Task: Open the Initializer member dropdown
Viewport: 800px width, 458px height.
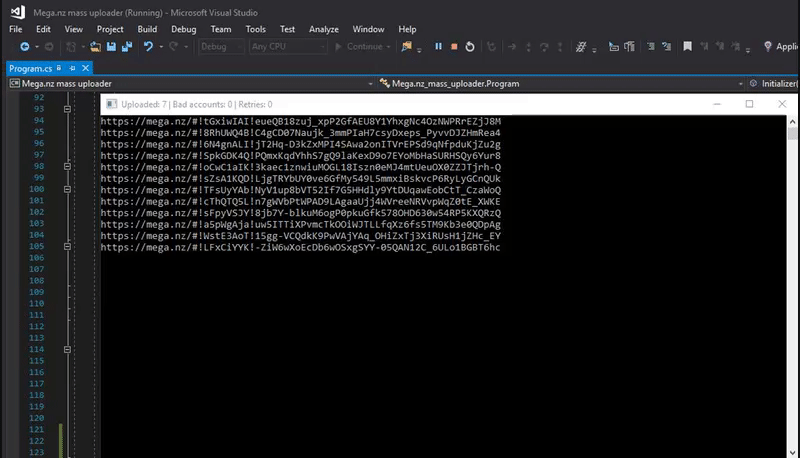Action: 773,84
